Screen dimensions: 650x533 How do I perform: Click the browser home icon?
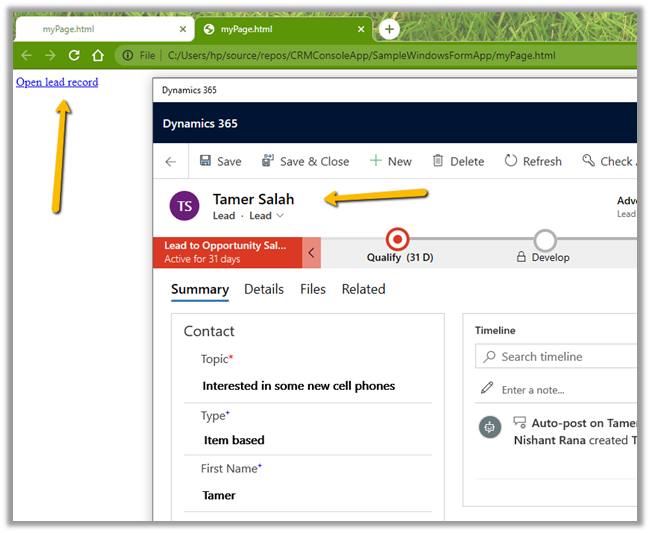[98, 55]
